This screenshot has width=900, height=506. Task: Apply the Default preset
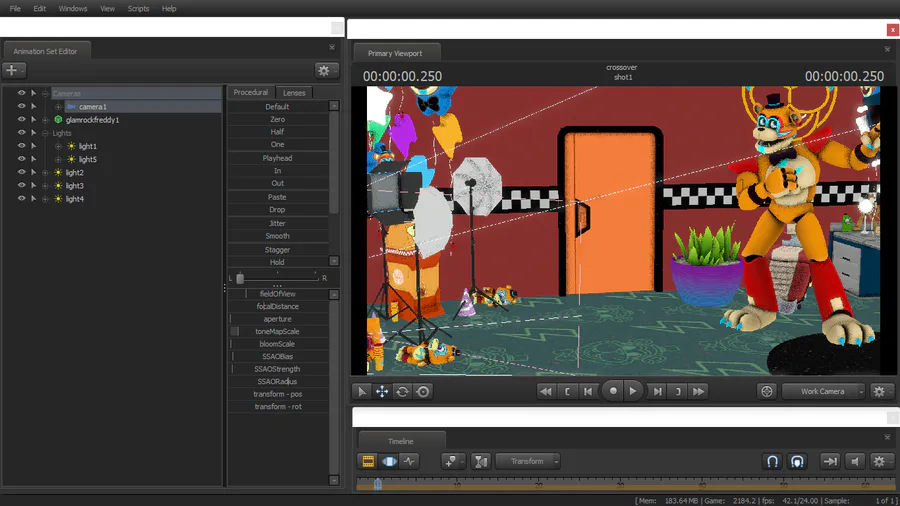[x=277, y=107]
